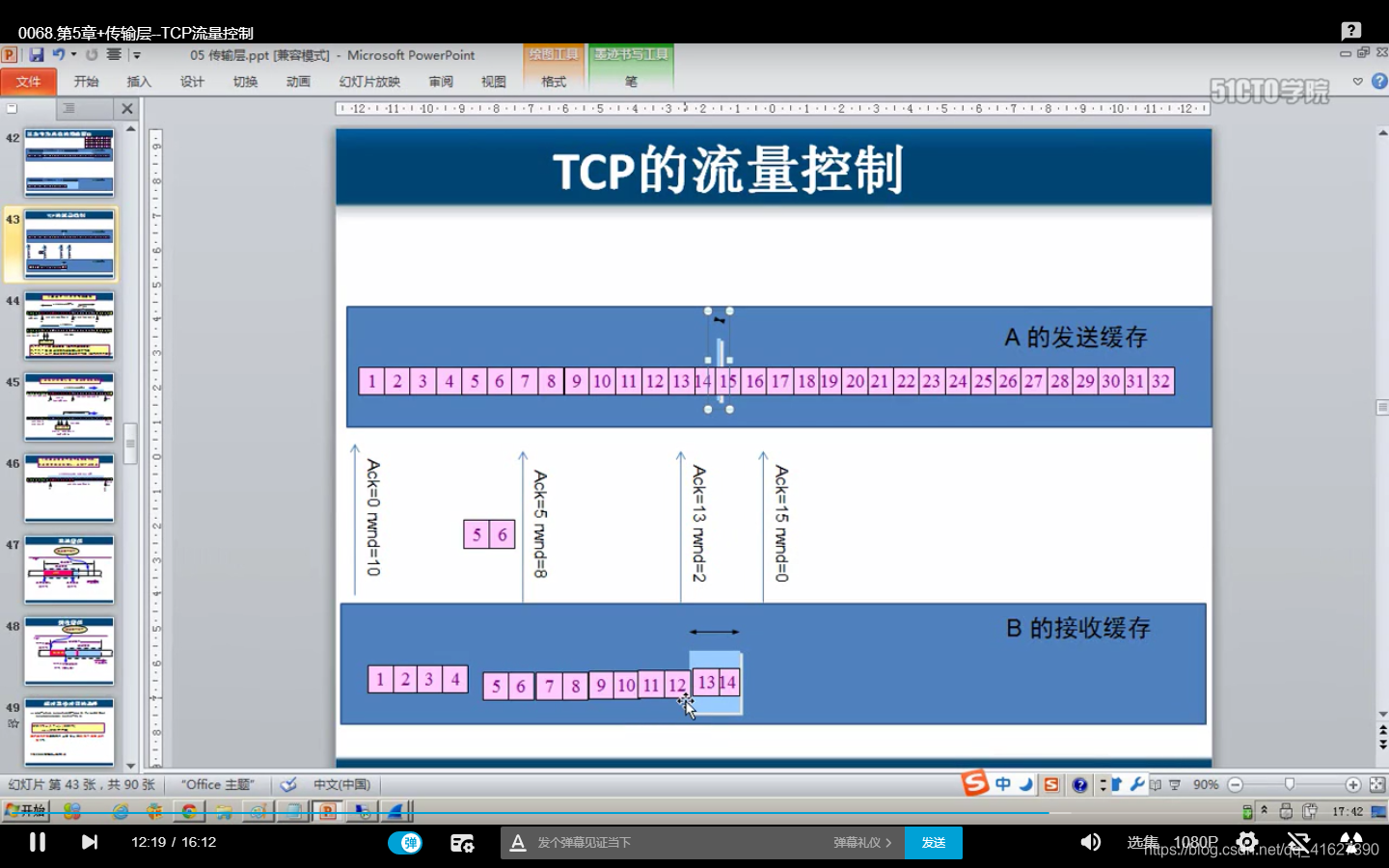
Task: Click zoom in plus button
Action: [1352, 785]
